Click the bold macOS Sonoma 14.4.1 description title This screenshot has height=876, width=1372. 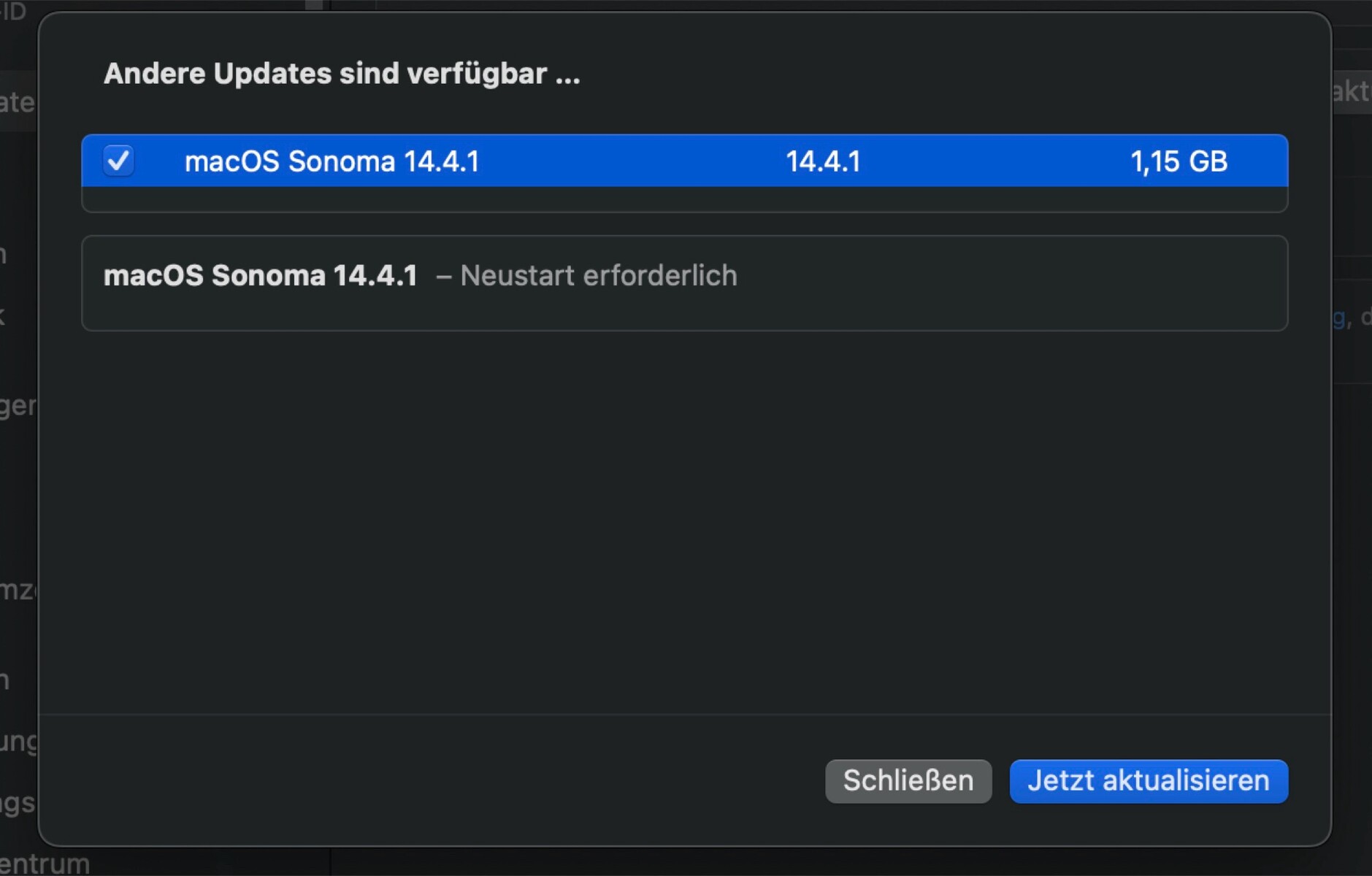[260, 276]
